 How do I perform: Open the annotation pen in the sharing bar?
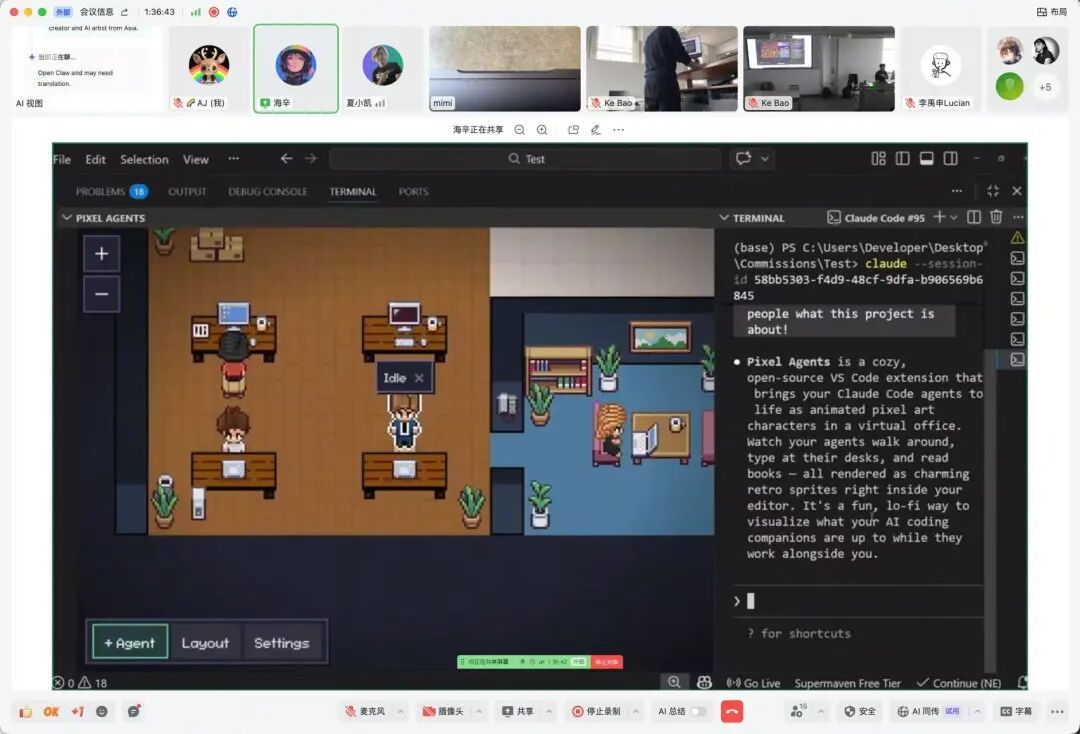[596, 130]
